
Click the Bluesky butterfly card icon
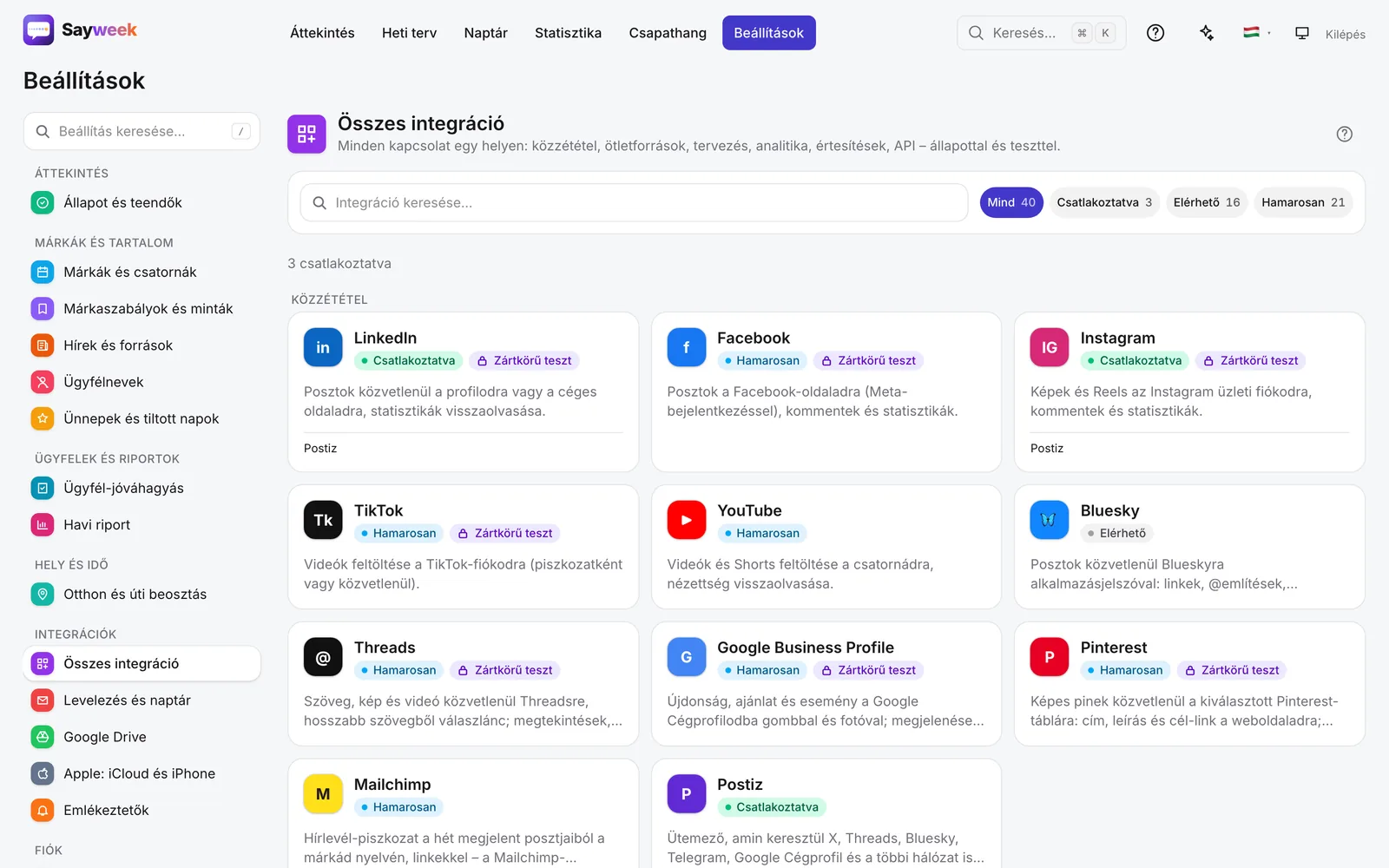[x=1050, y=520]
